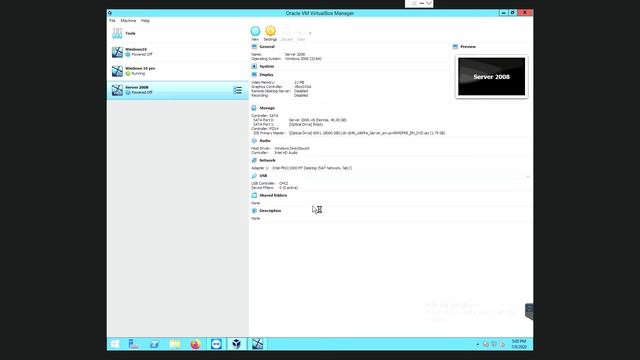Image resolution: width=640 pixels, height=360 pixels.
Task: Click the Network section icon
Action: point(254,160)
